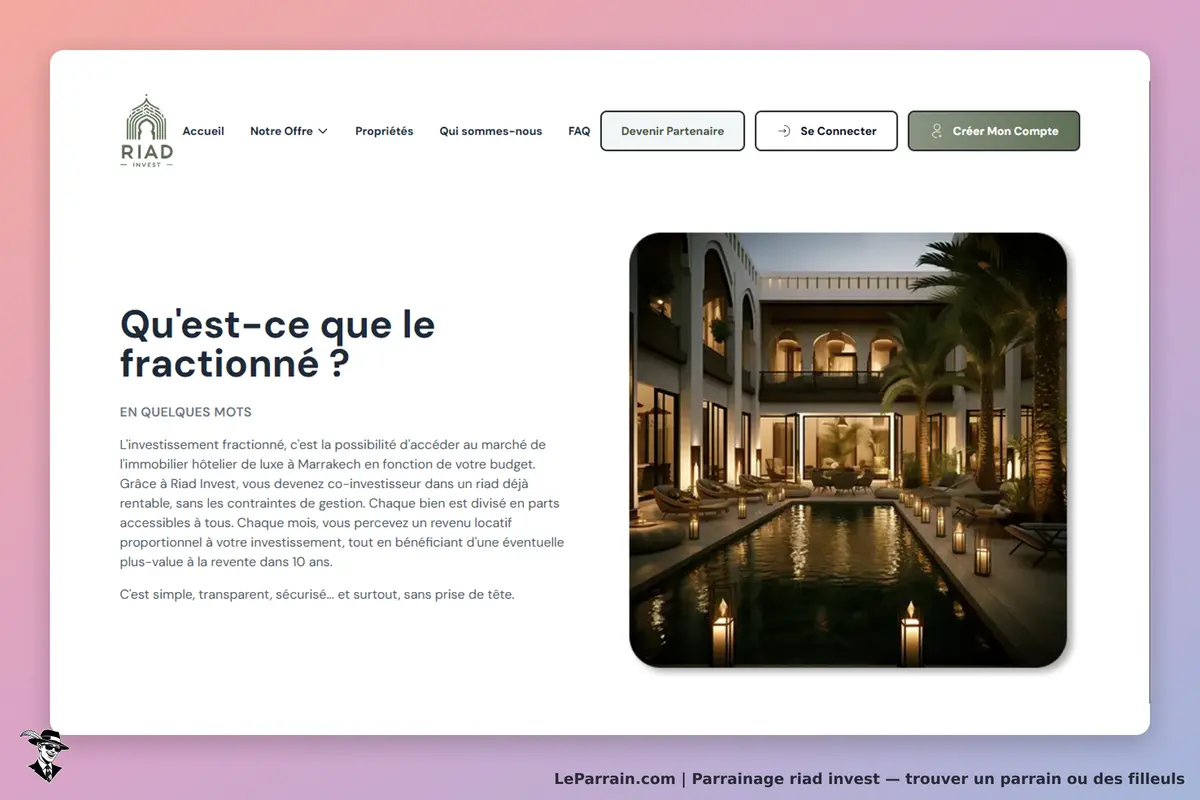
Task: Expand the Notre Offre chevron arrow
Action: (323, 131)
